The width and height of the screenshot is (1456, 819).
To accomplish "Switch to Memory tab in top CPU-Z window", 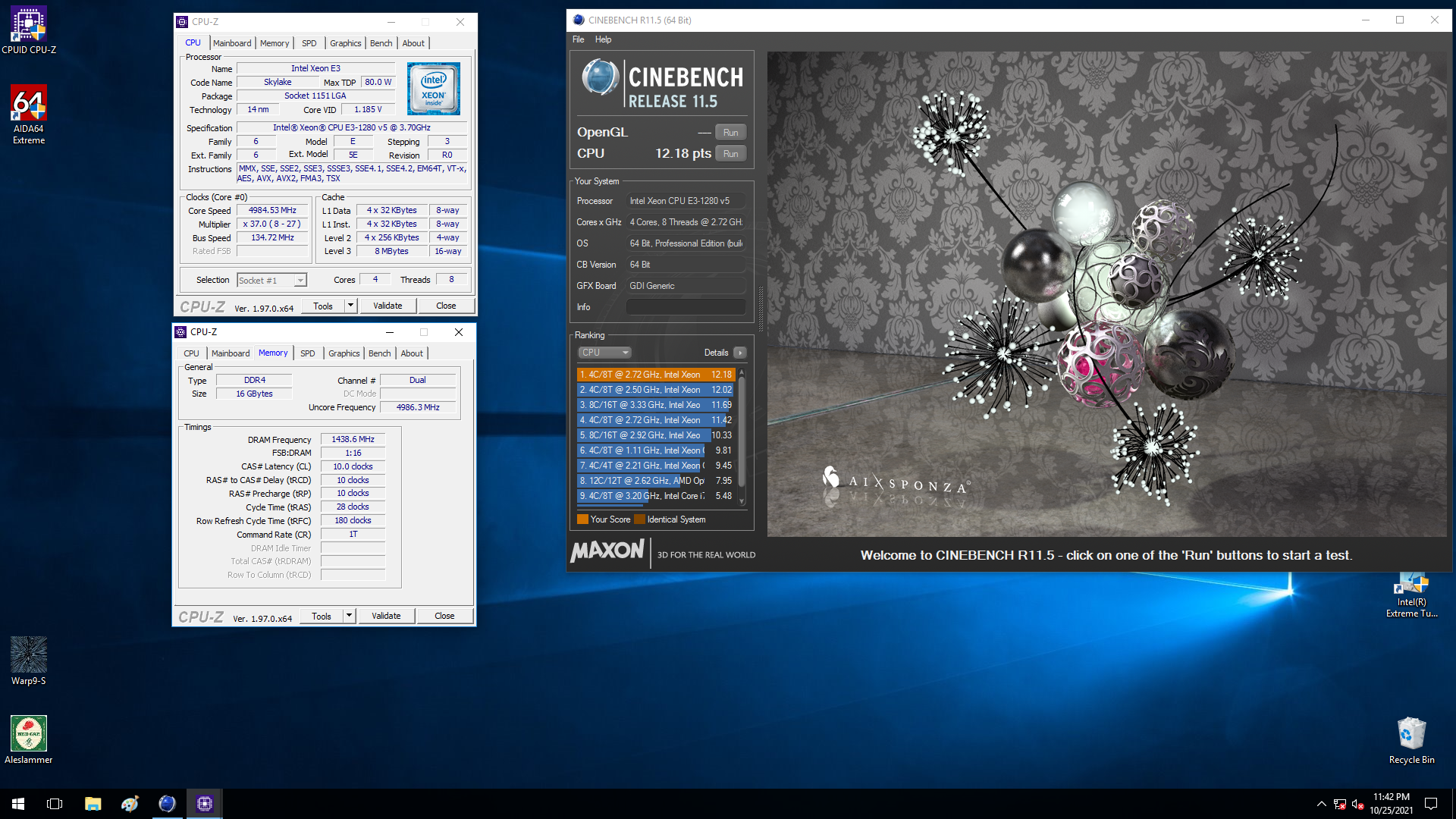I will point(275,43).
